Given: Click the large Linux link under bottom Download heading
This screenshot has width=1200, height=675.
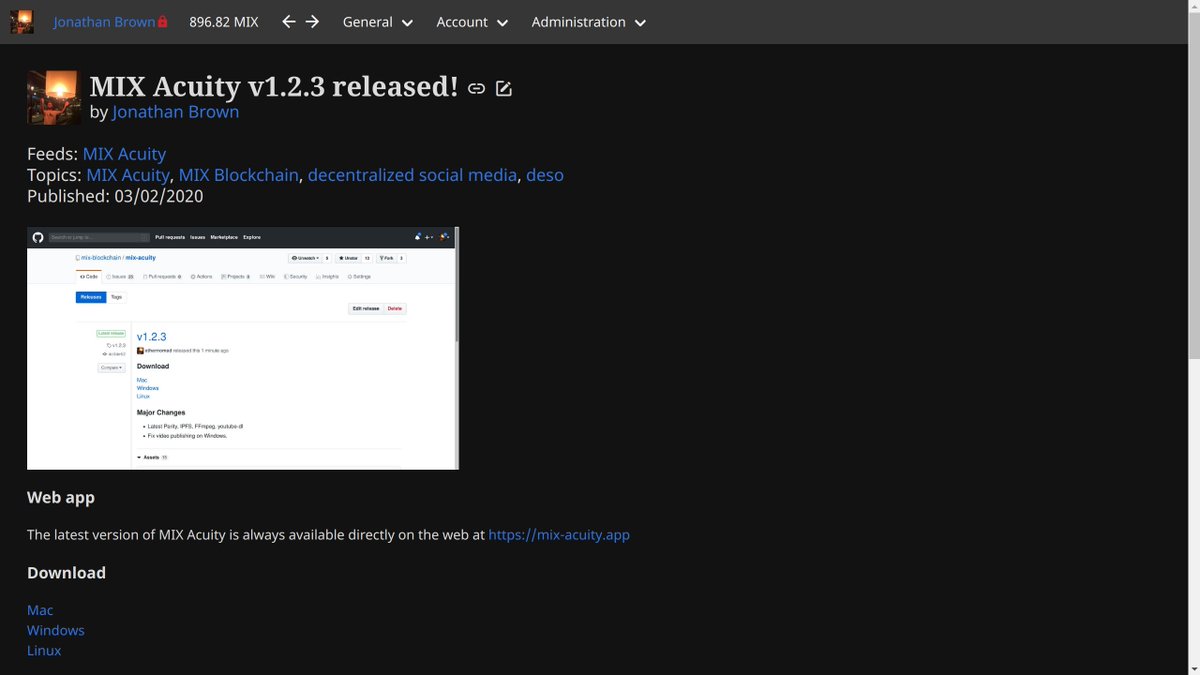Looking at the screenshot, I should click(x=44, y=650).
